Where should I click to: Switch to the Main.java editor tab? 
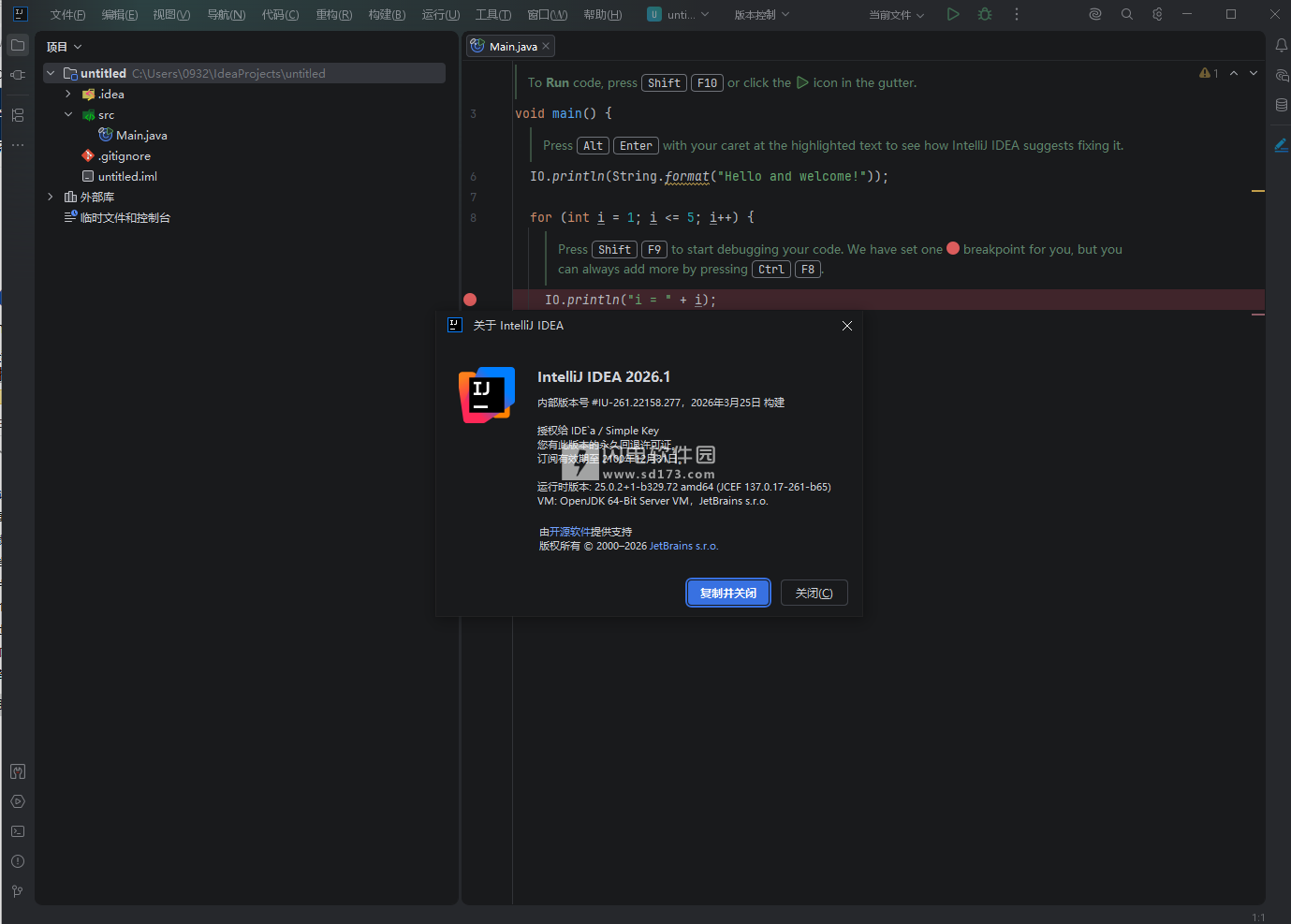(512, 46)
